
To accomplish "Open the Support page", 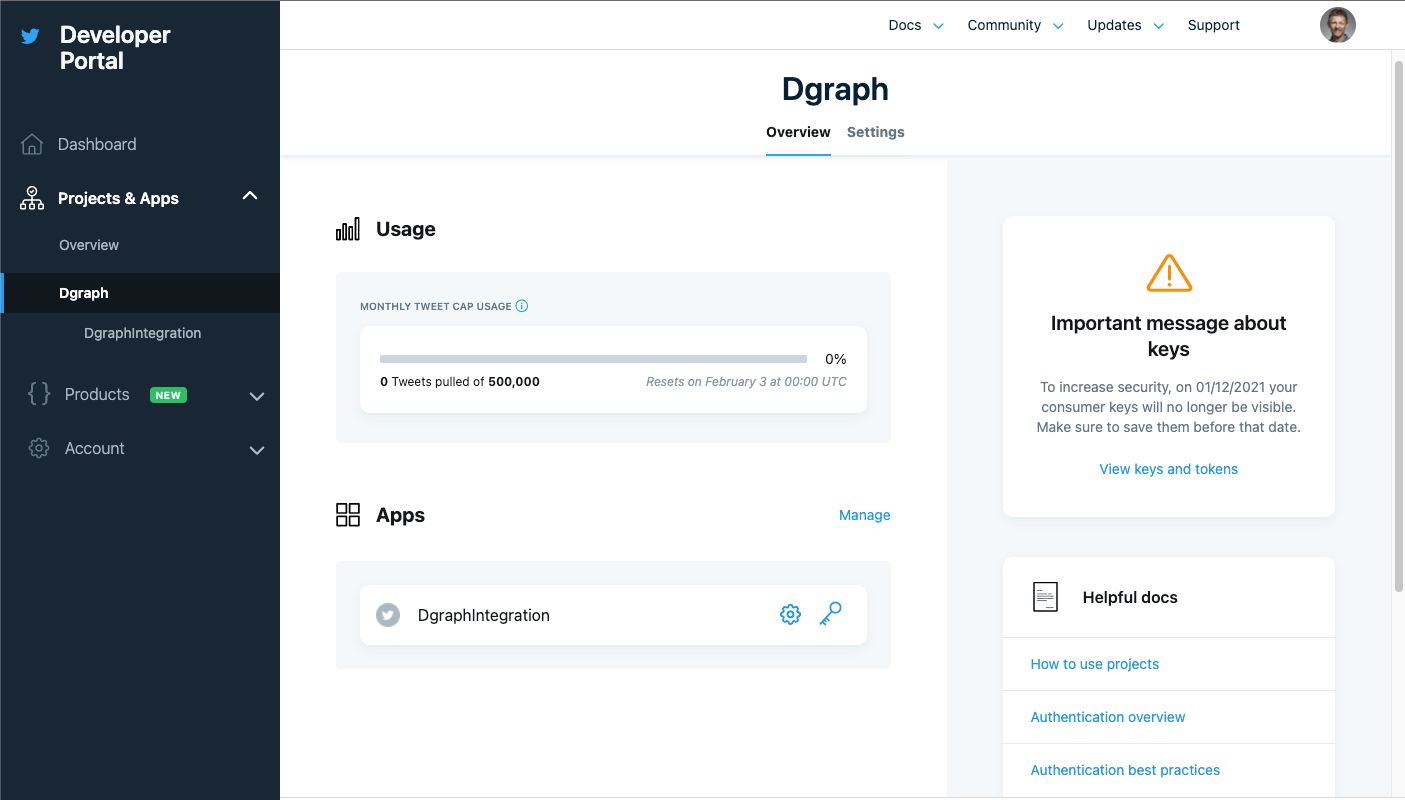I will [1214, 25].
